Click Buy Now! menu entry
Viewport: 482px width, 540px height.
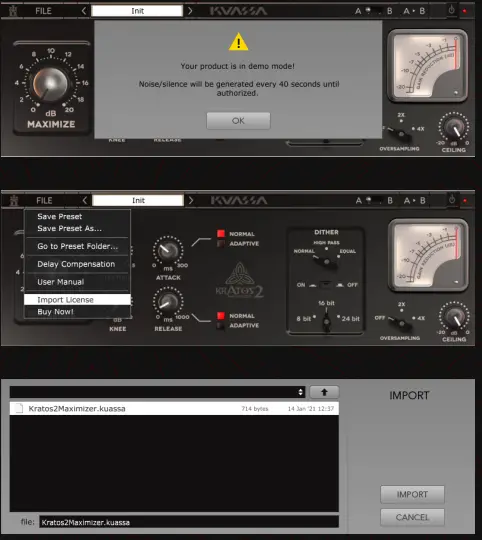point(55,312)
